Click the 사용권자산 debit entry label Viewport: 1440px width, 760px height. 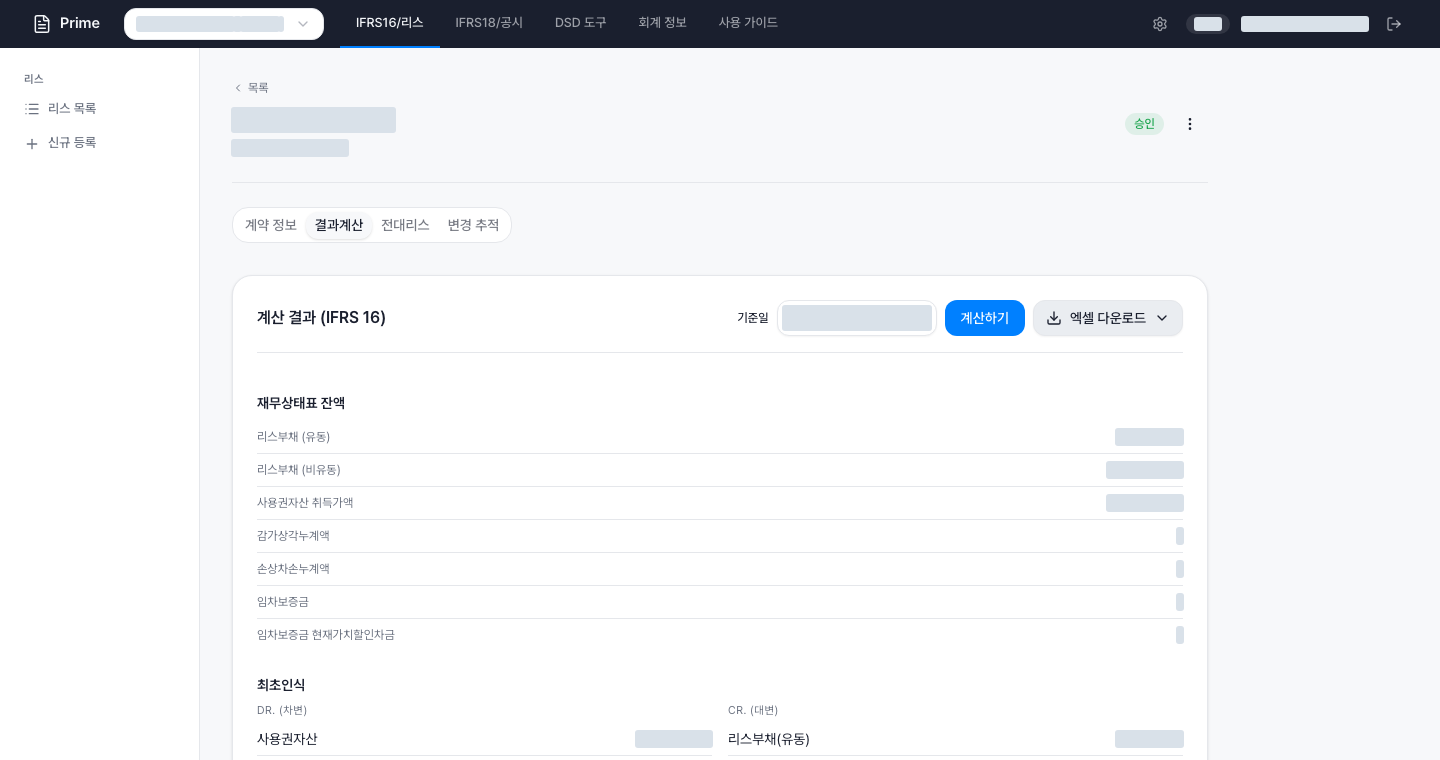click(287, 739)
